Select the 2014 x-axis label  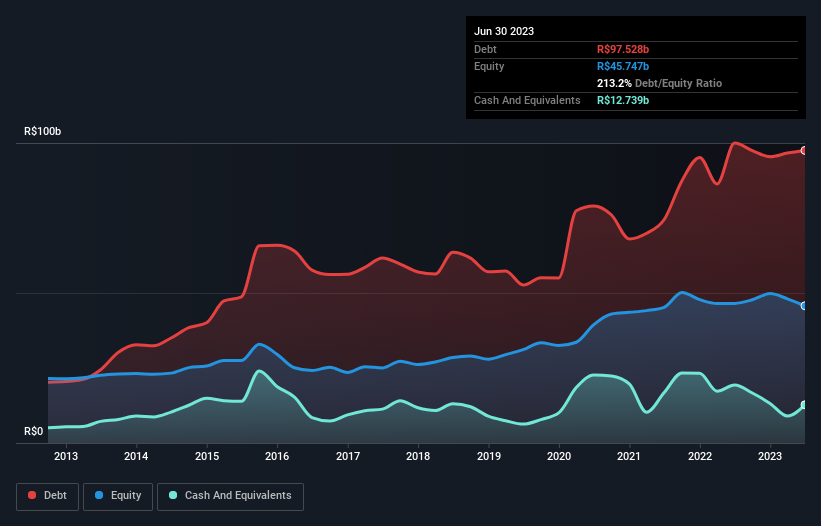(x=136, y=456)
